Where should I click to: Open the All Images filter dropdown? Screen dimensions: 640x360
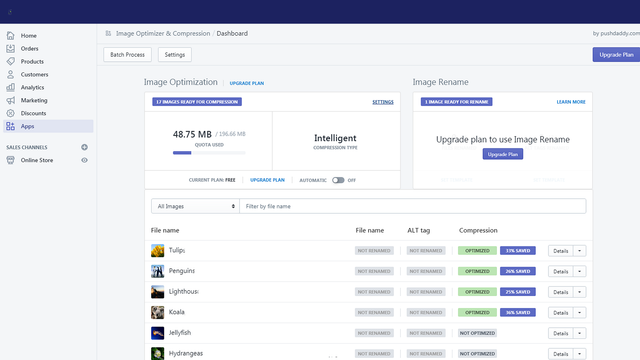(195, 206)
